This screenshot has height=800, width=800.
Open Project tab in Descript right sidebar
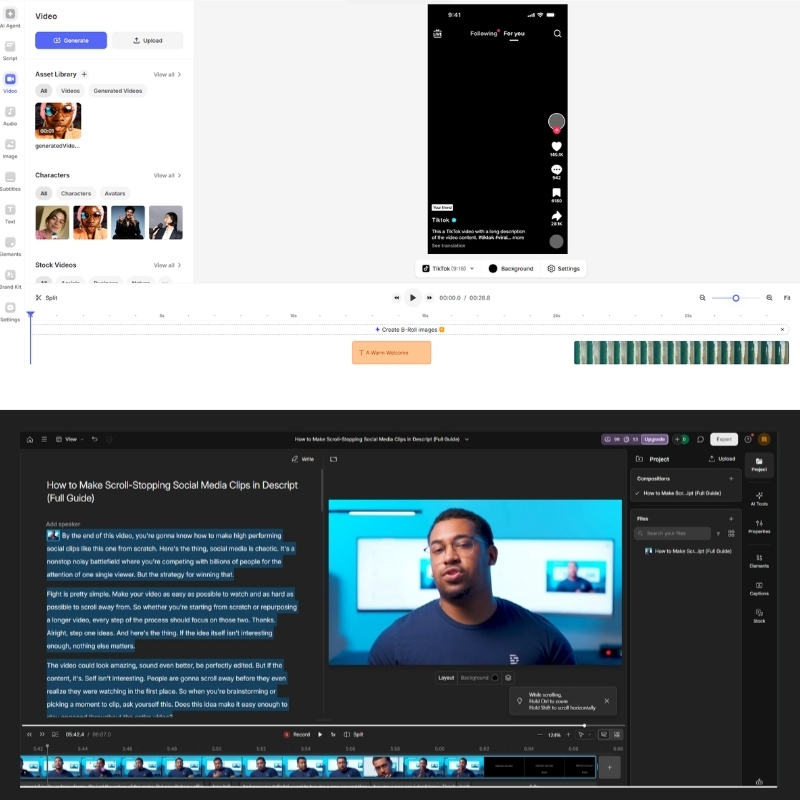pyautogui.click(x=759, y=464)
